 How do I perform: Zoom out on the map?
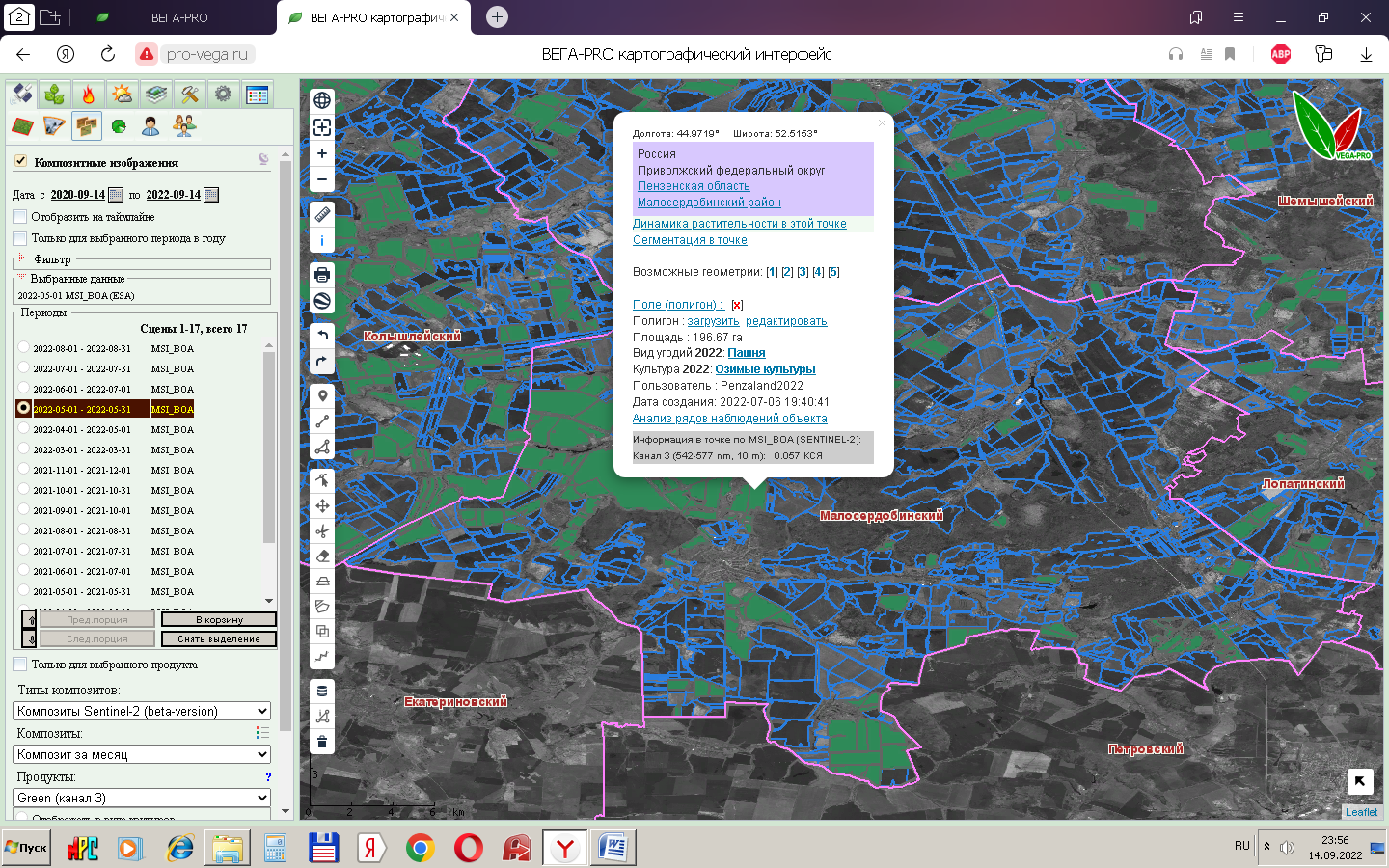tap(322, 179)
